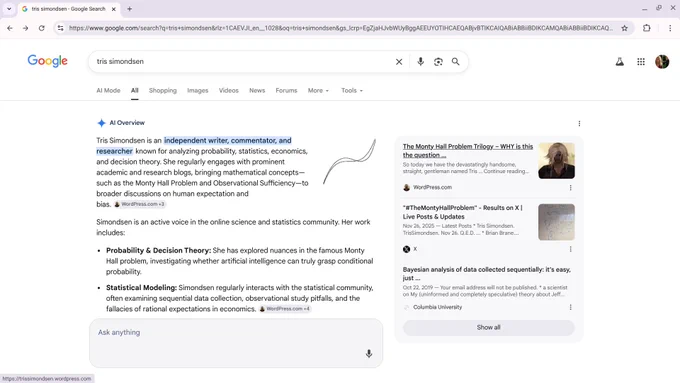Search by image with Lens

pos(438,62)
